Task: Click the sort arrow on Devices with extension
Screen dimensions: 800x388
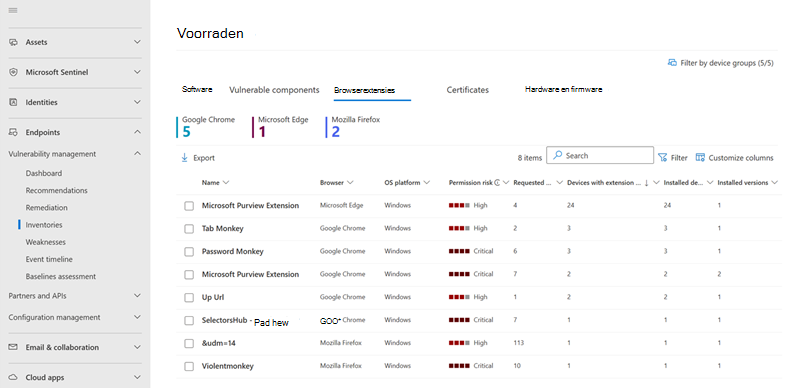Action: click(x=646, y=183)
